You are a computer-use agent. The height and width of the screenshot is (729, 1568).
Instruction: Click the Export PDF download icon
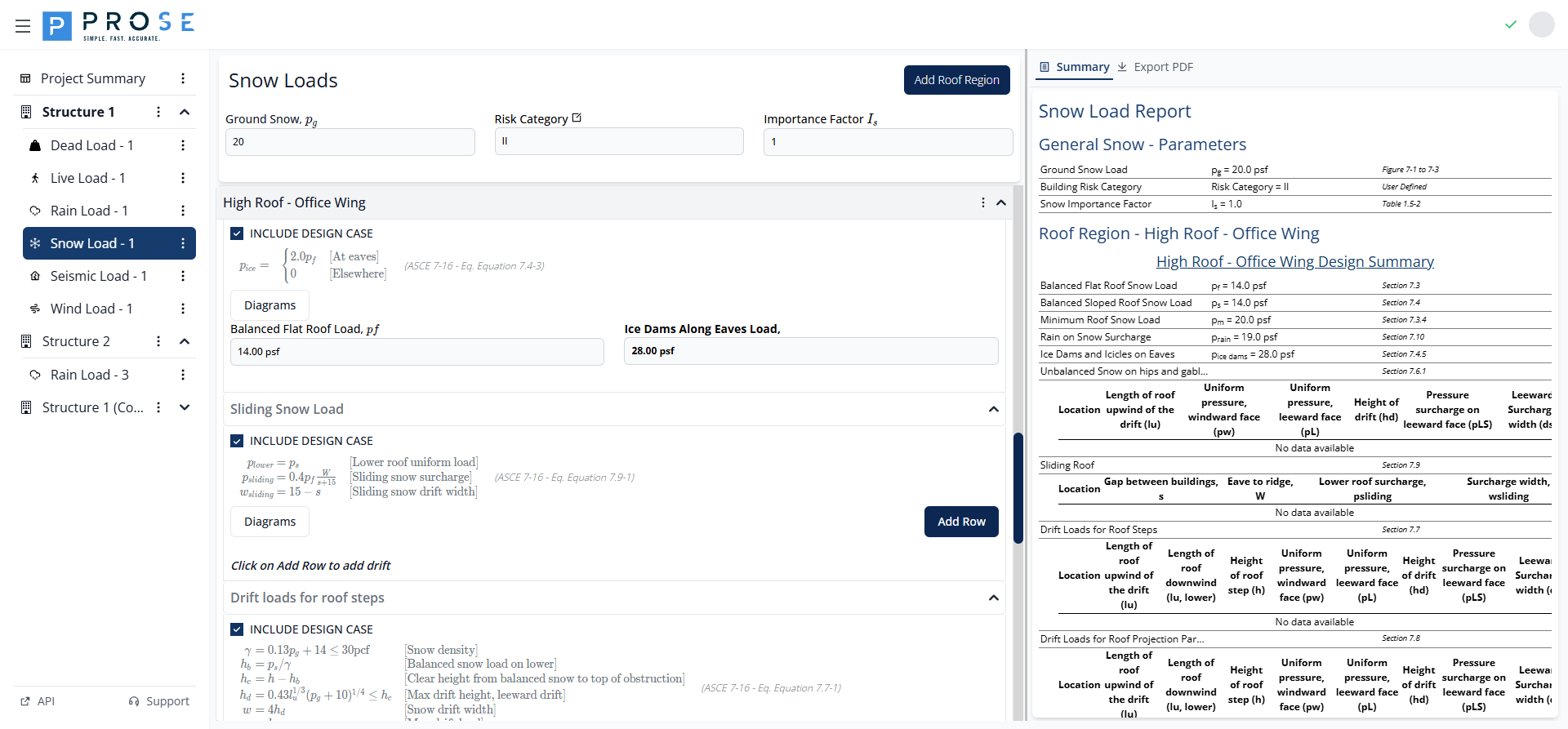coord(1122,67)
